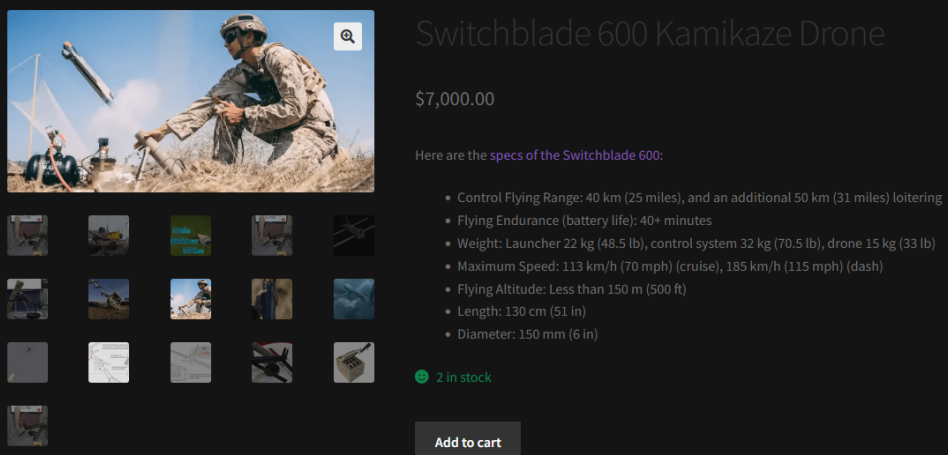Click the Switchblade 600 Kamikaze Drone title

click(650, 34)
